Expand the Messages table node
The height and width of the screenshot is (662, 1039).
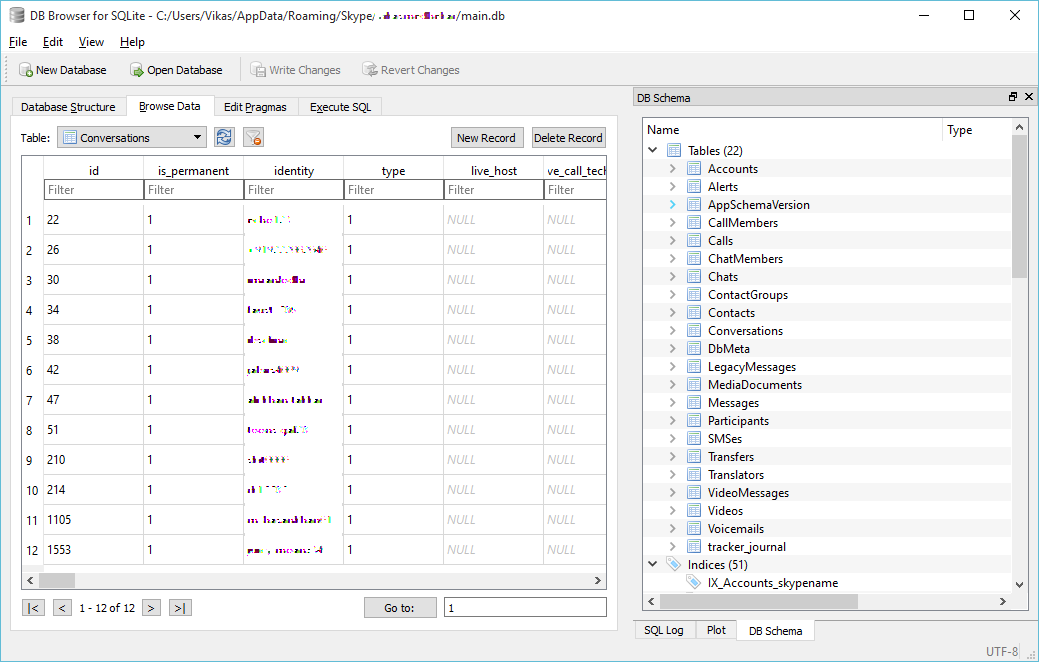pos(673,403)
